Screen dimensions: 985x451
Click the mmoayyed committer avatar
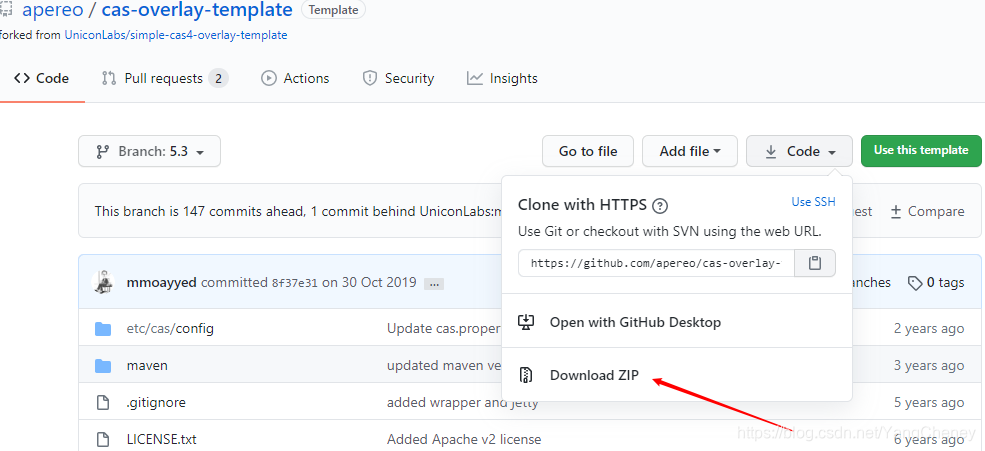click(x=104, y=283)
